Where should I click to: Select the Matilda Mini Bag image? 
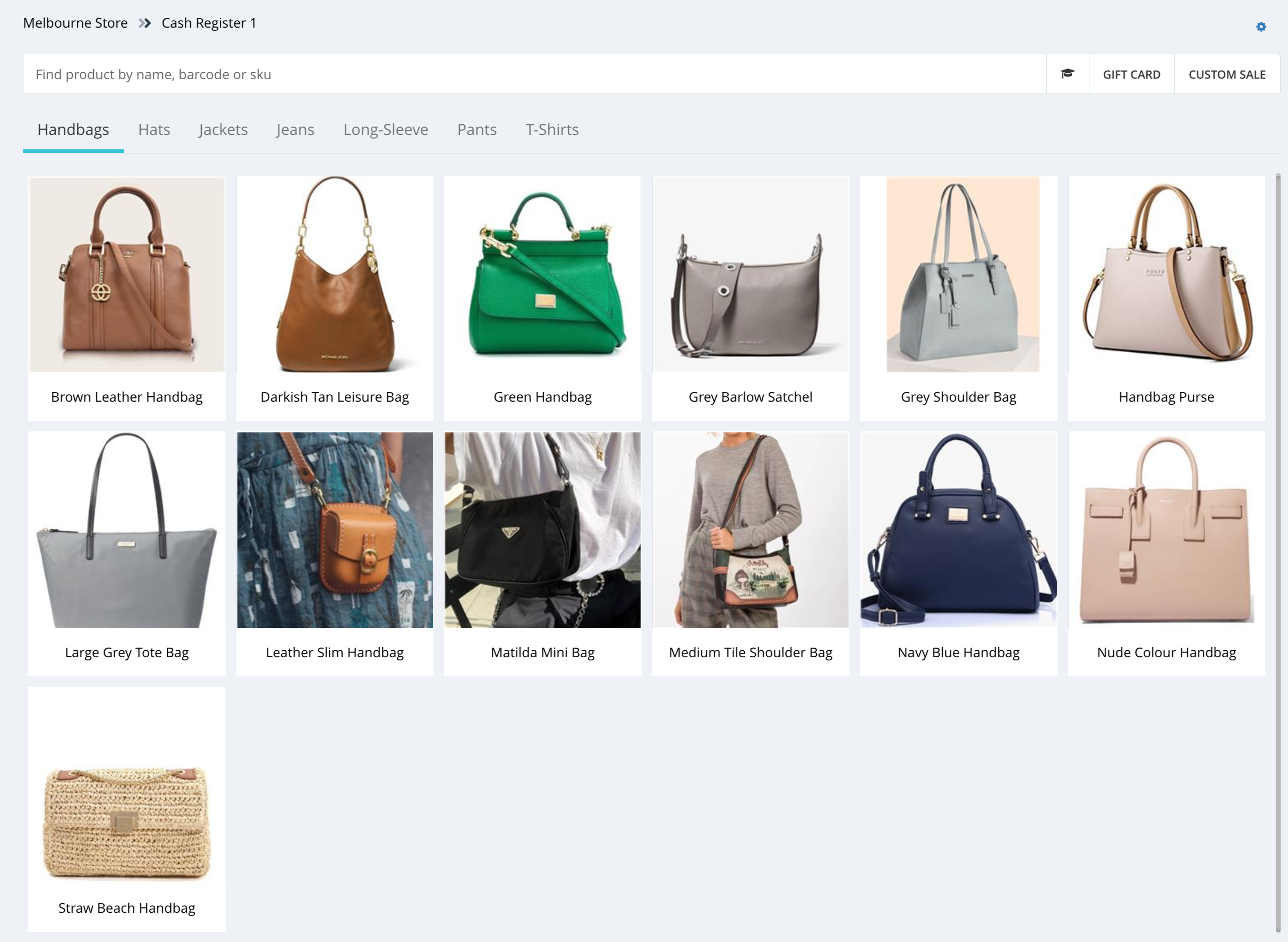(x=542, y=530)
